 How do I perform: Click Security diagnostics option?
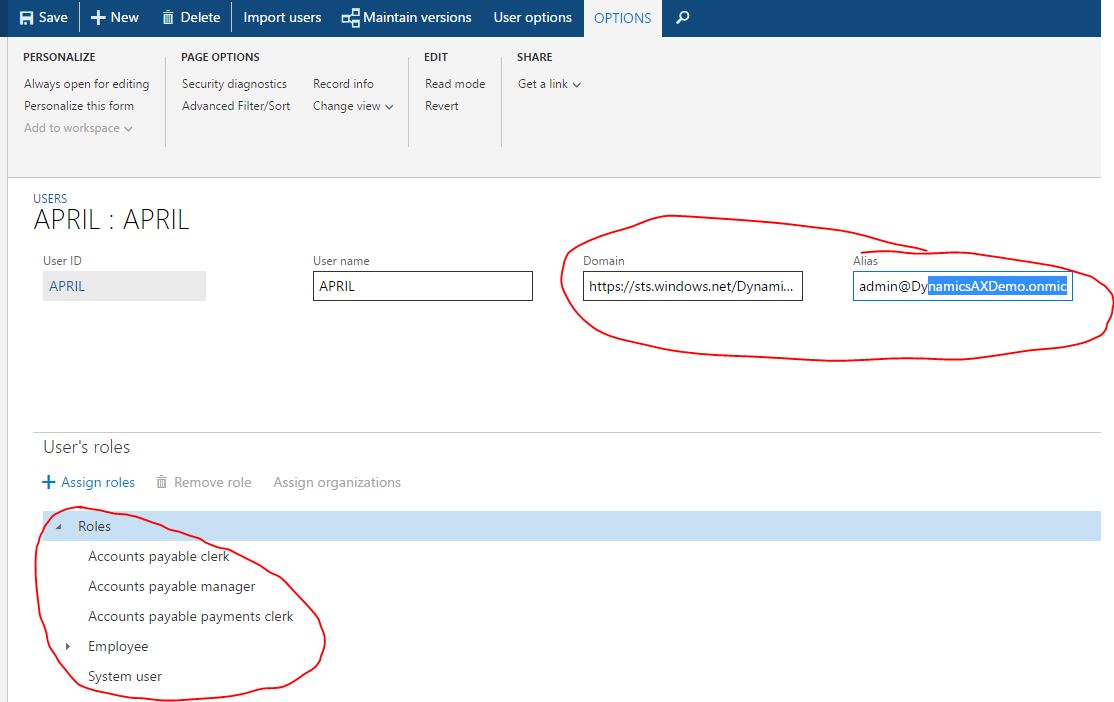234,84
